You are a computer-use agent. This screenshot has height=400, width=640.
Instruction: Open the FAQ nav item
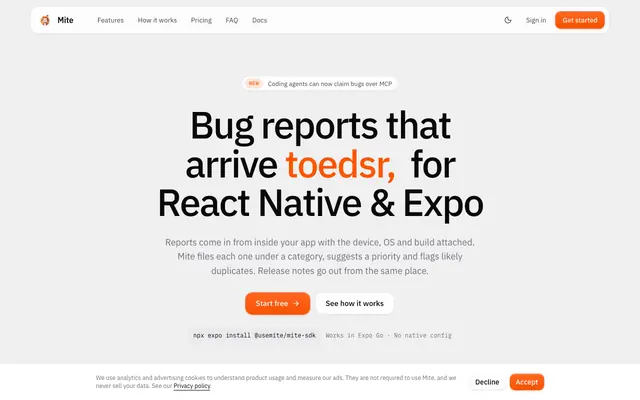pyautogui.click(x=231, y=20)
